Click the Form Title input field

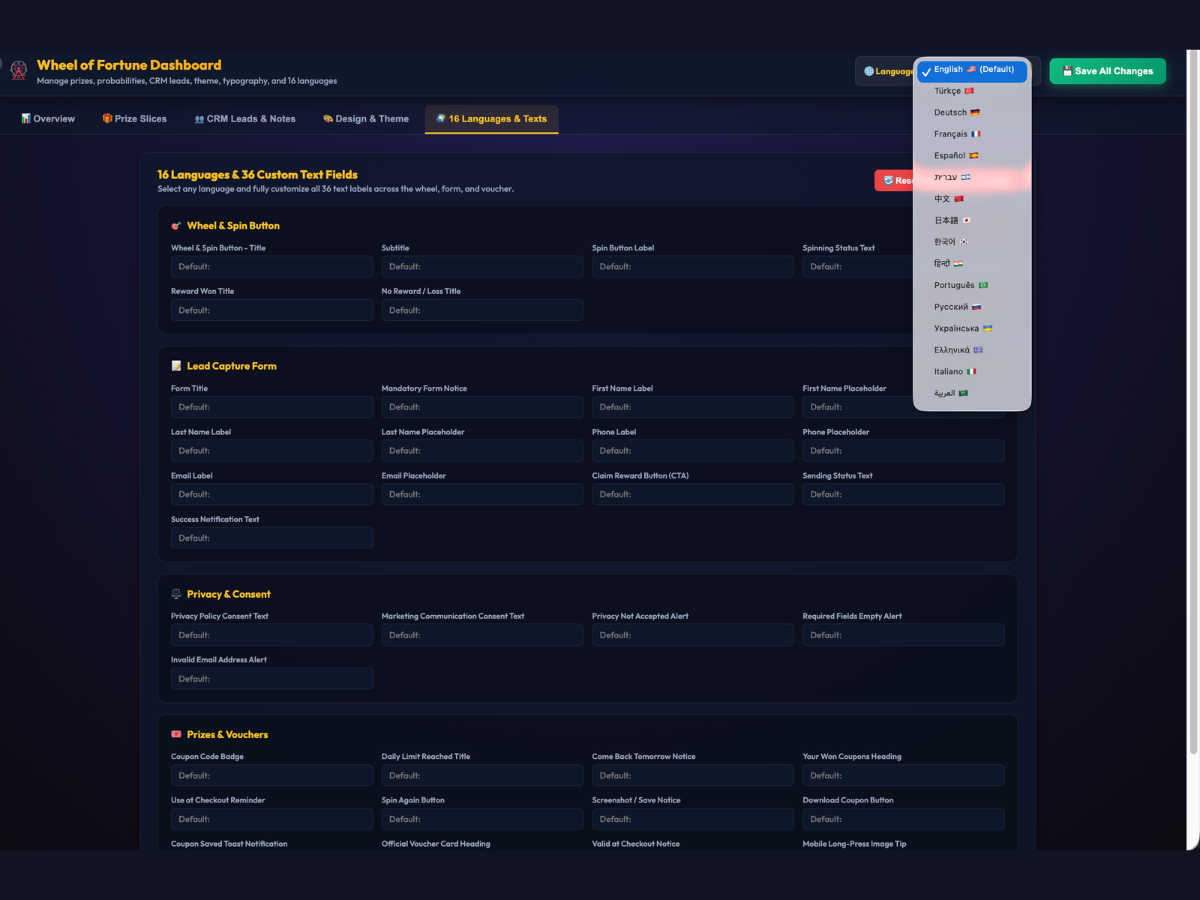coord(272,407)
